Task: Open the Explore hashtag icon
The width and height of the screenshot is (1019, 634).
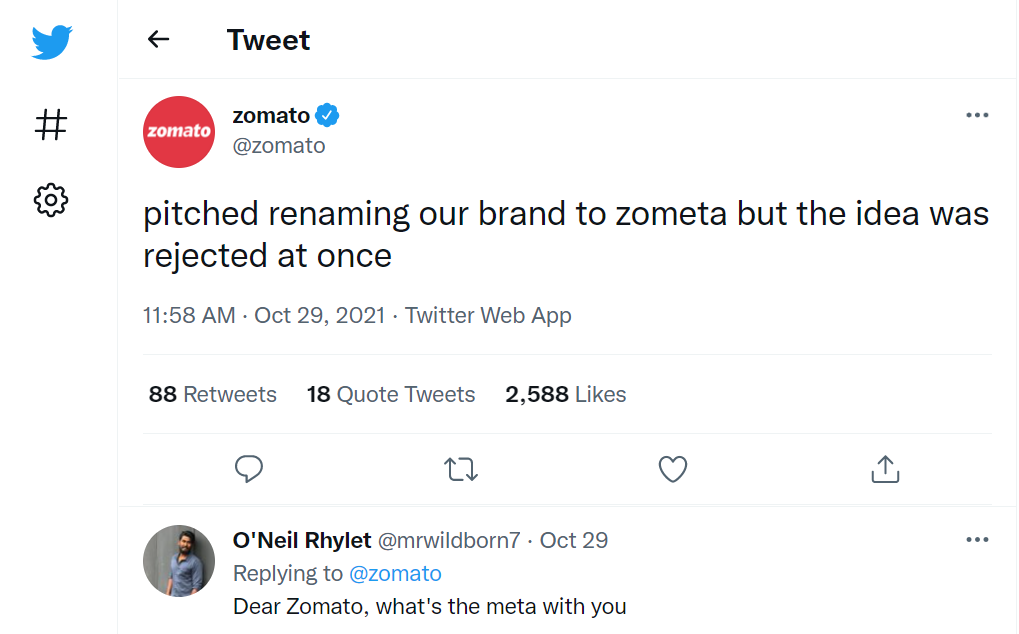Action: [x=51, y=125]
